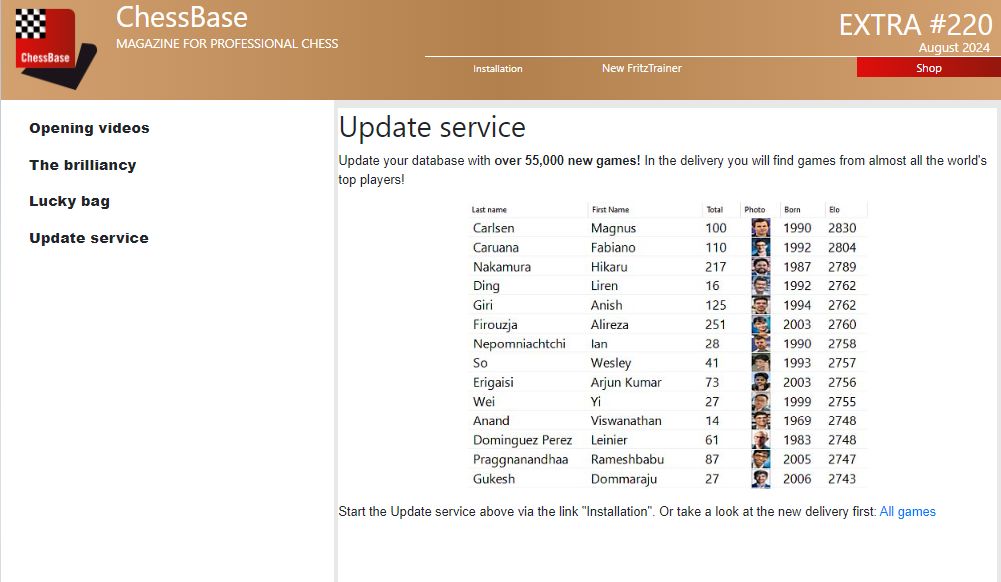1001x582 pixels.
Task: Click Viswanathan Anand's photo thumbnail
Action: [760, 421]
